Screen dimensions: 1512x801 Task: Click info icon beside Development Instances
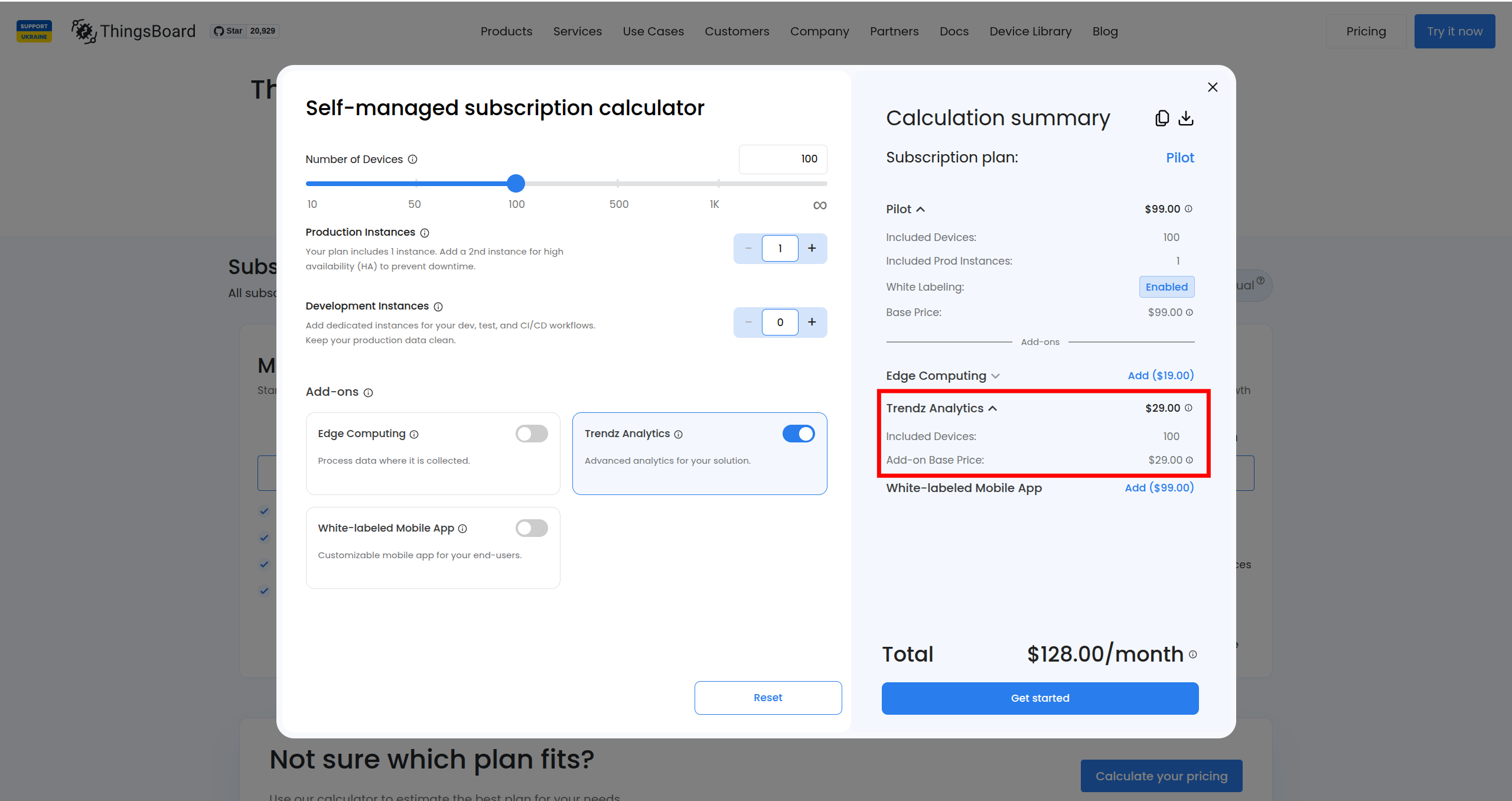click(x=438, y=307)
